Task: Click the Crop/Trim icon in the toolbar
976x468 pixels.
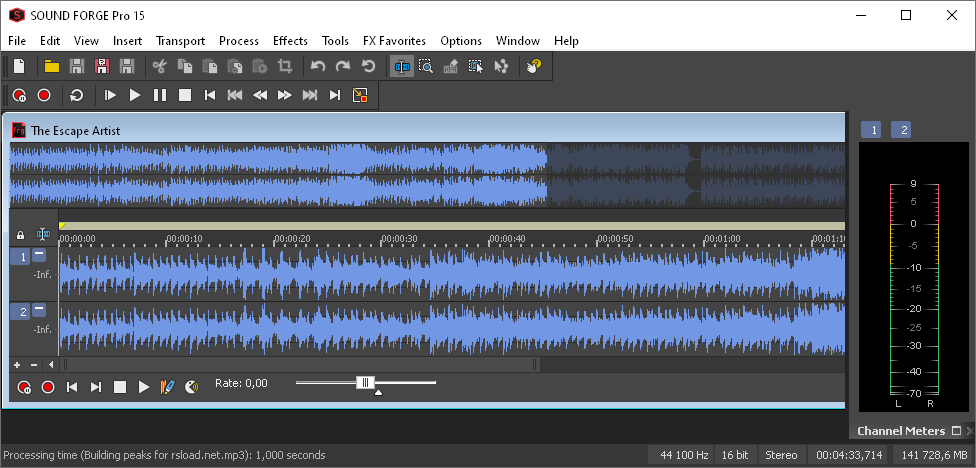Action: point(285,66)
